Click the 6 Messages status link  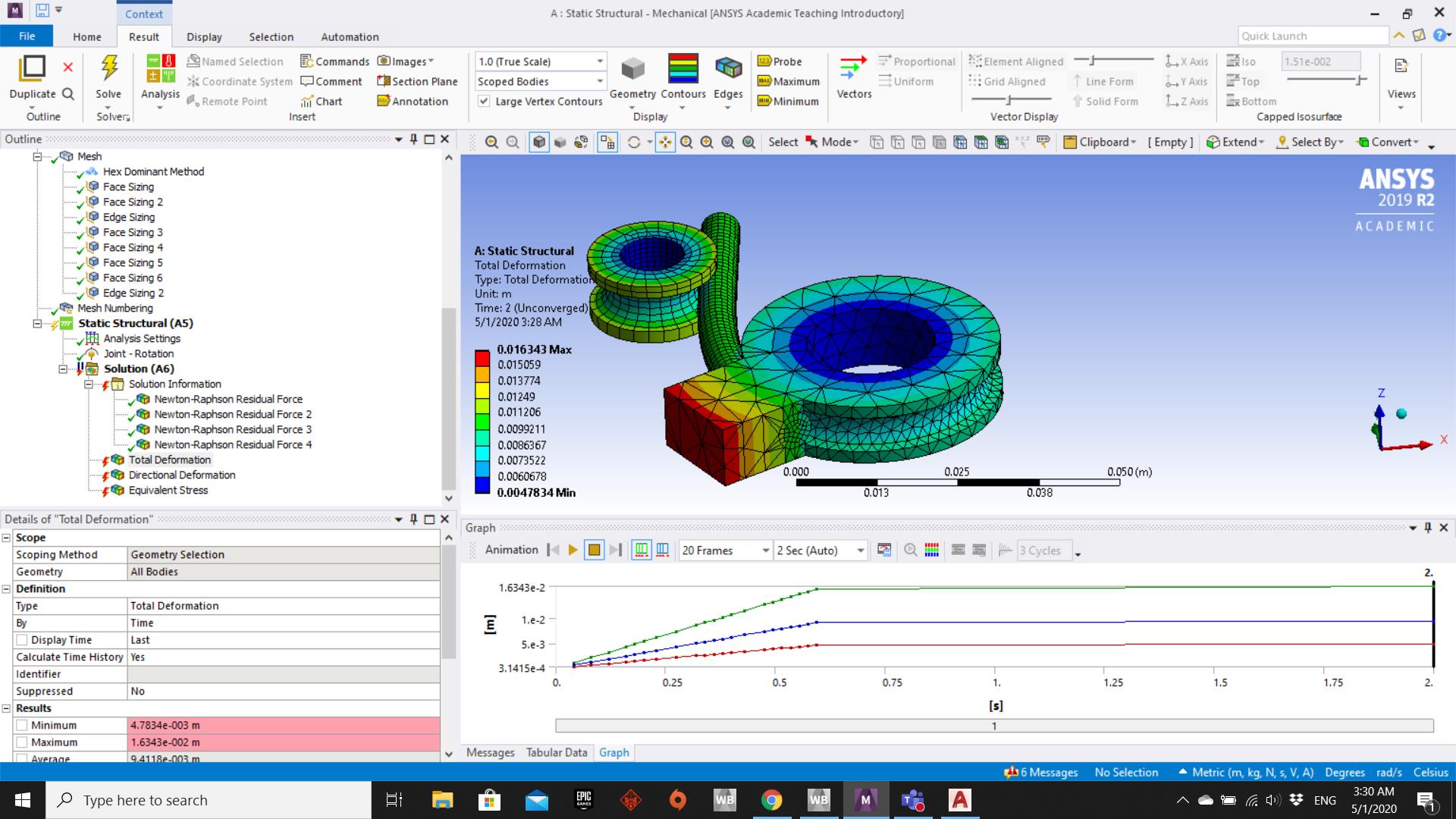(x=1040, y=772)
